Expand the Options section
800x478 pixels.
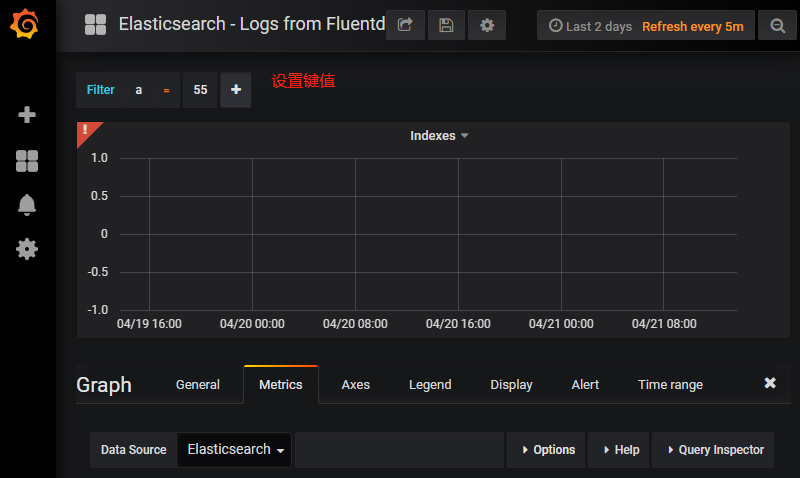point(546,449)
